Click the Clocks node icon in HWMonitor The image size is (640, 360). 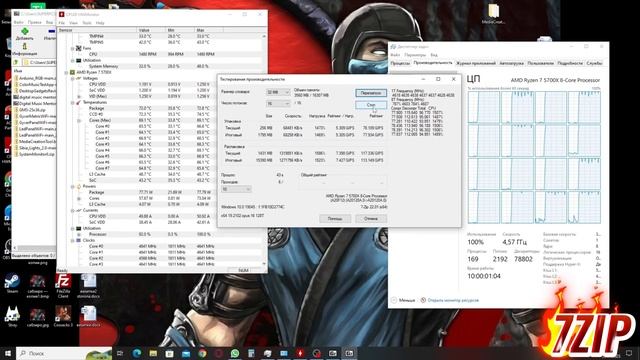click(x=79, y=240)
